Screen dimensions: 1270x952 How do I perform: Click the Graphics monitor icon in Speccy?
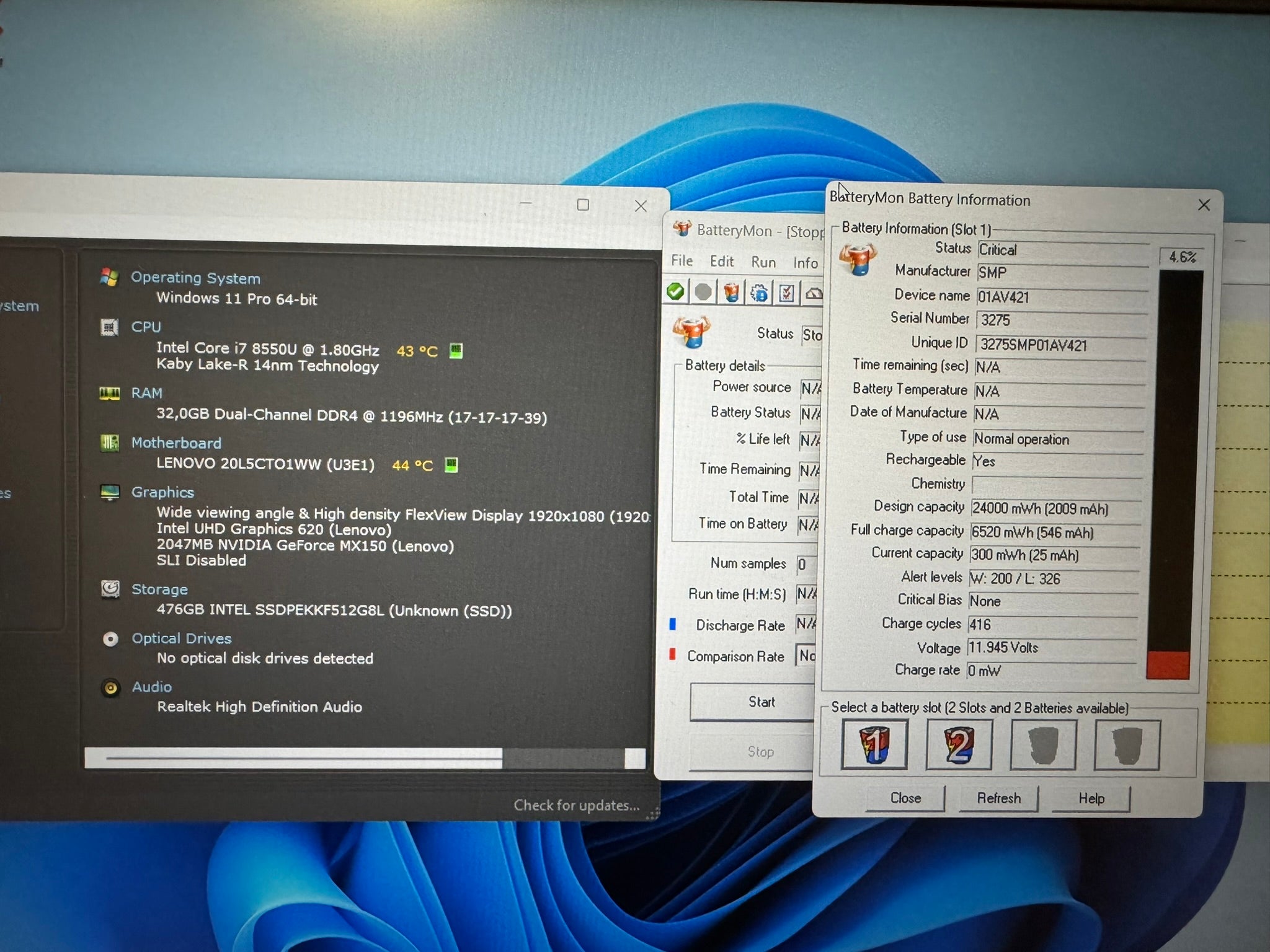(x=110, y=492)
